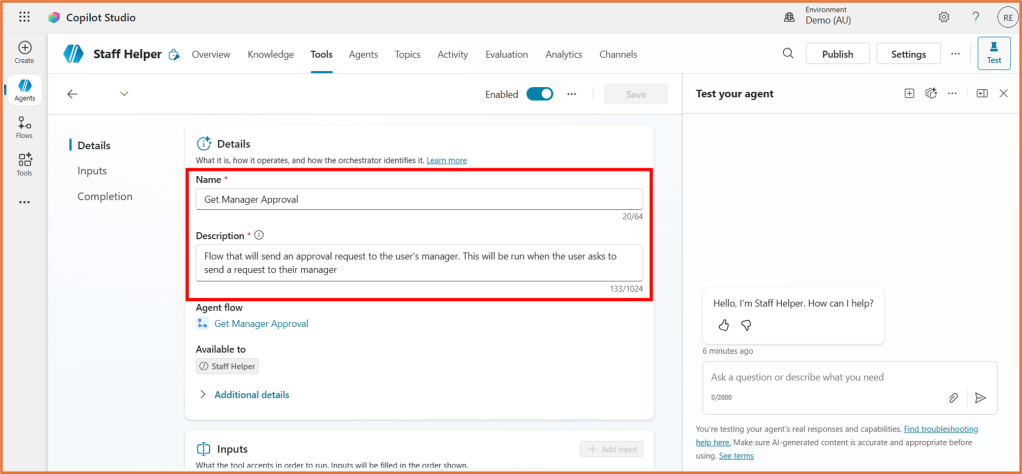The image size is (1022, 474).
Task: Open the See terms link
Action: point(737,456)
